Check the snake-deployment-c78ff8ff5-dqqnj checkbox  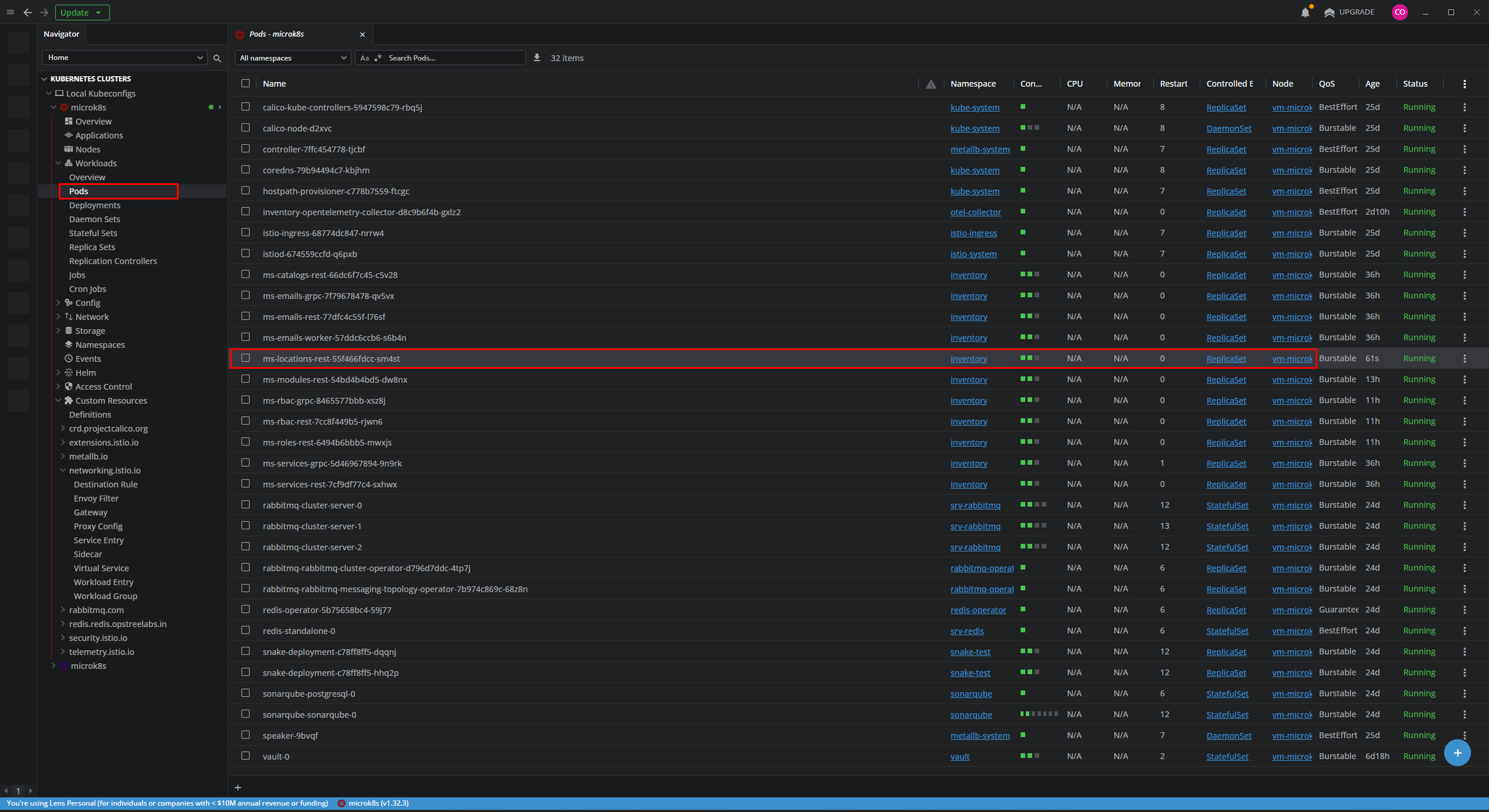(246, 651)
